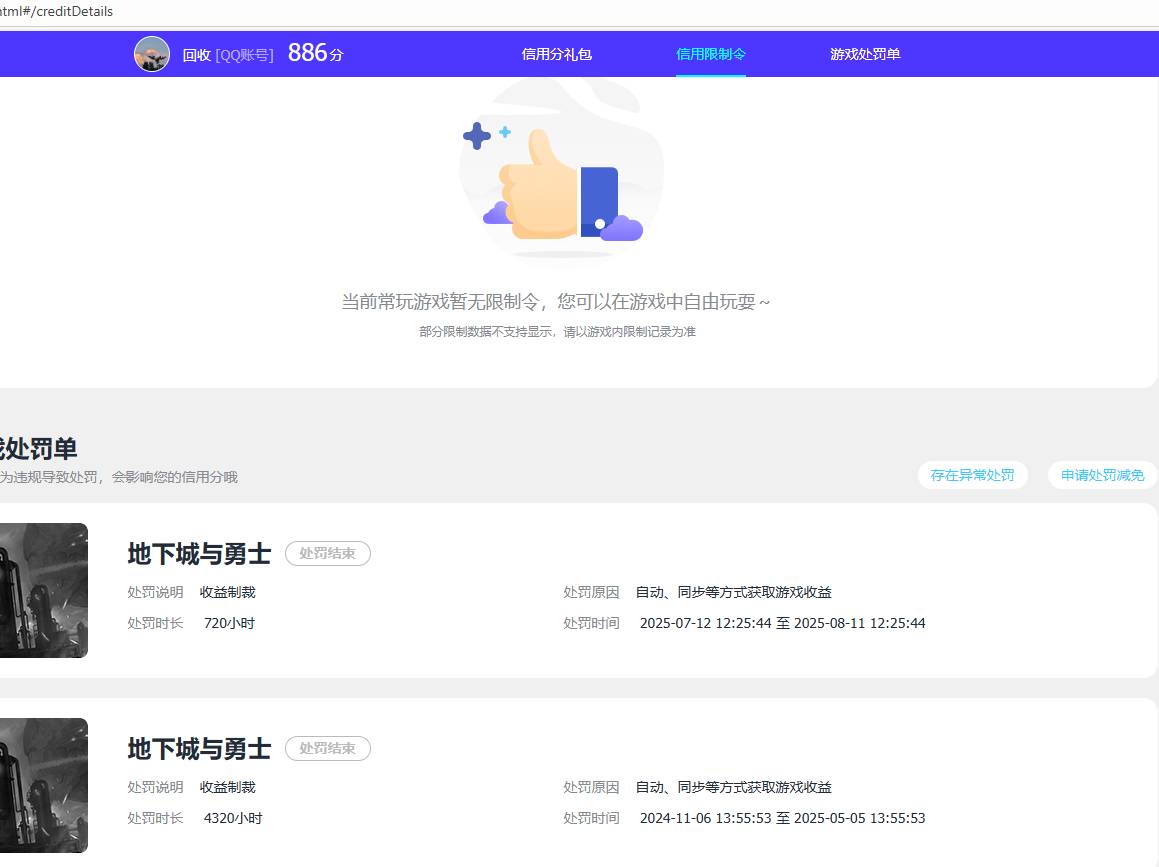Click the first 处罚结束 status badge
1159x867 pixels.
coord(327,553)
